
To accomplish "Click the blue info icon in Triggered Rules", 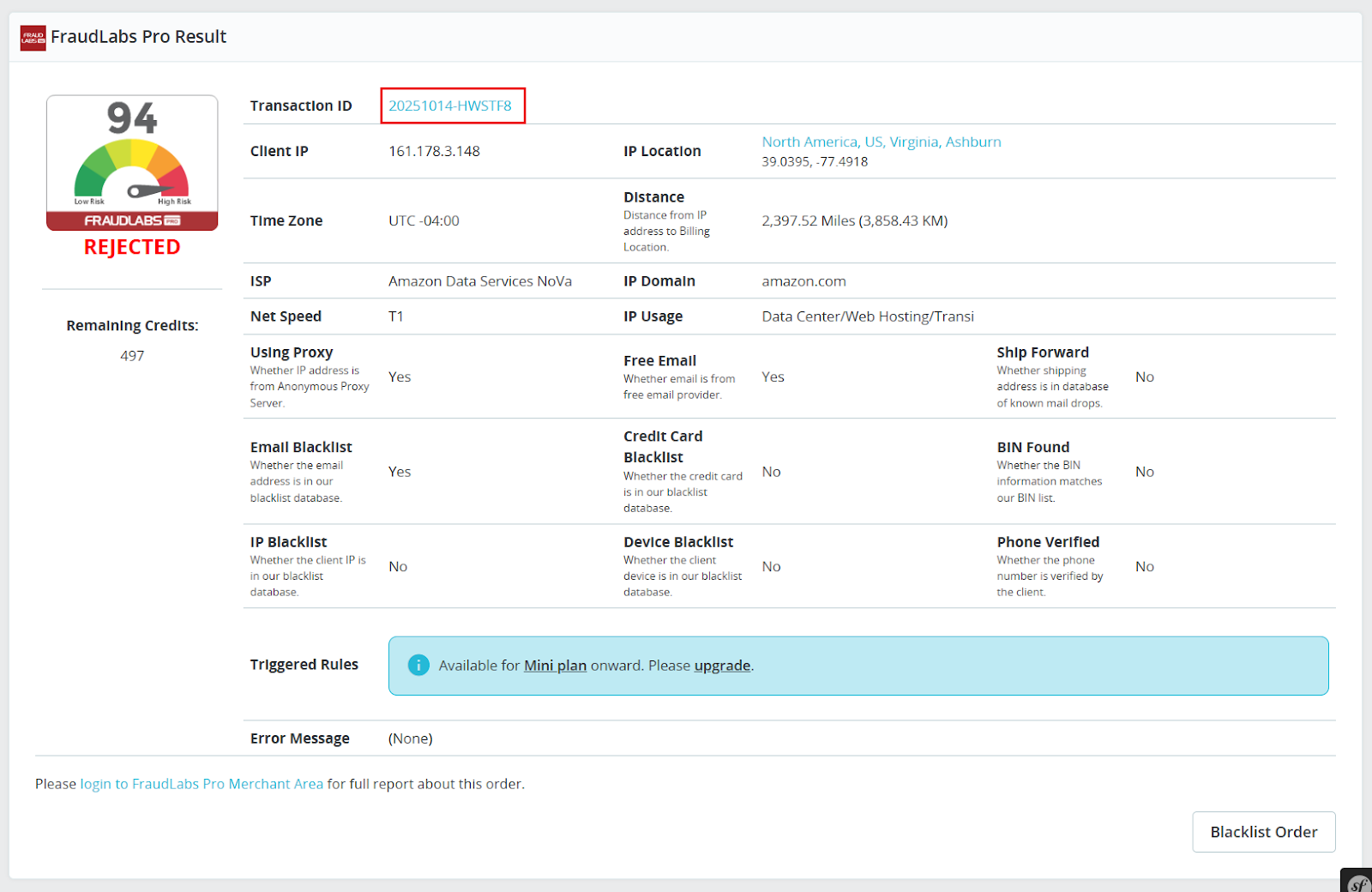I will 418,666.
